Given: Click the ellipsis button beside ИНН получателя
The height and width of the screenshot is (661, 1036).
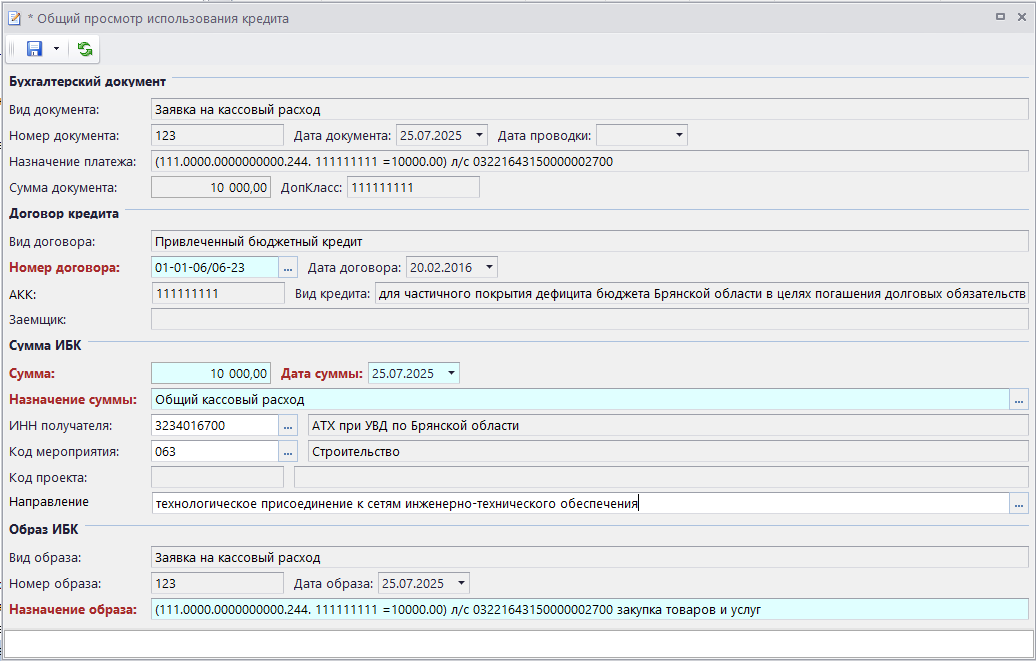Looking at the screenshot, I should point(289,426).
